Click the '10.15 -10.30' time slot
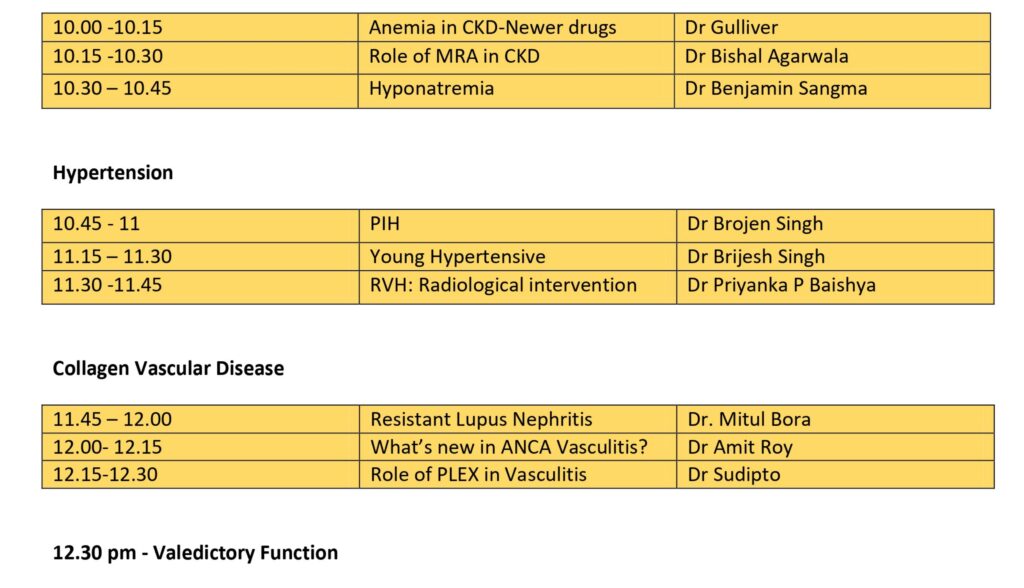The image size is (1024, 588). pos(108,57)
